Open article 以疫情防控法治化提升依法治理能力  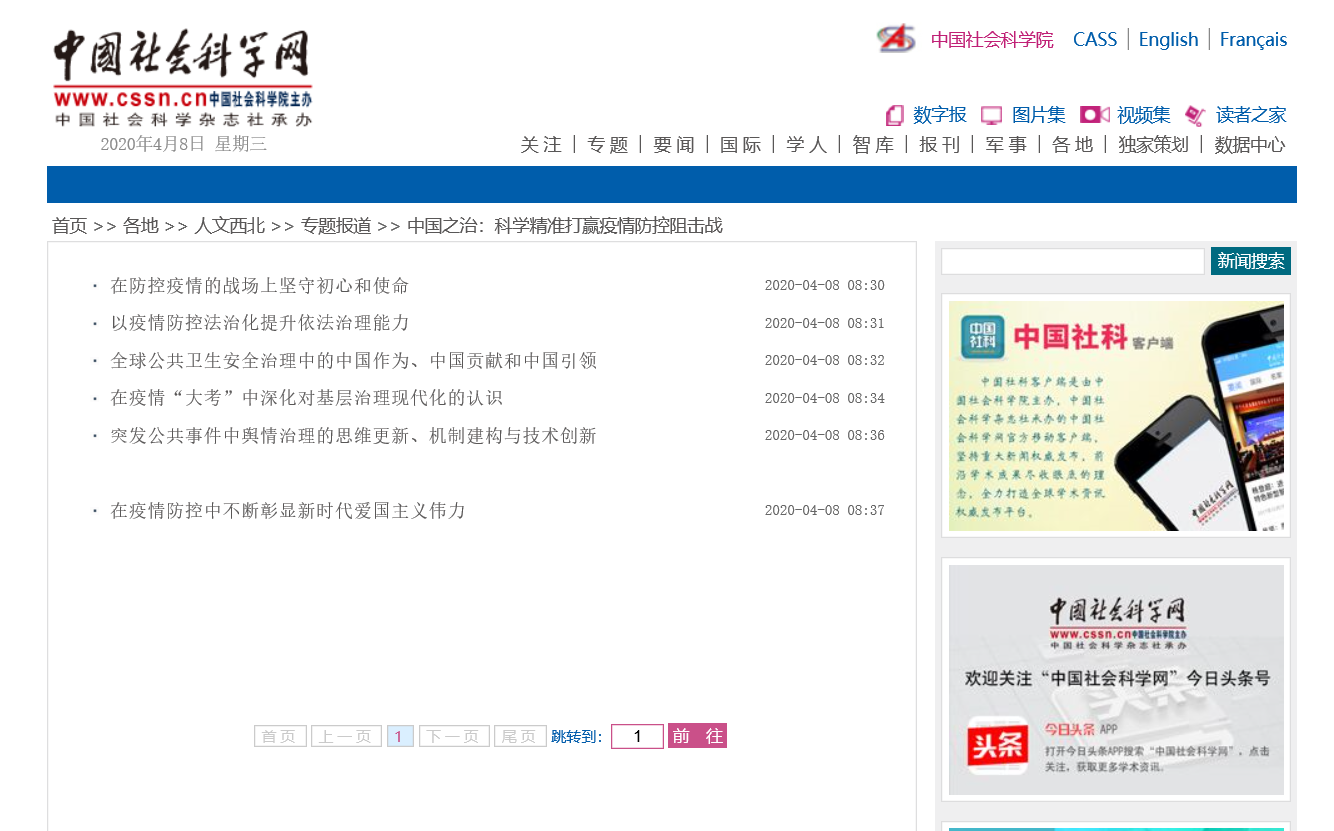click(259, 323)
